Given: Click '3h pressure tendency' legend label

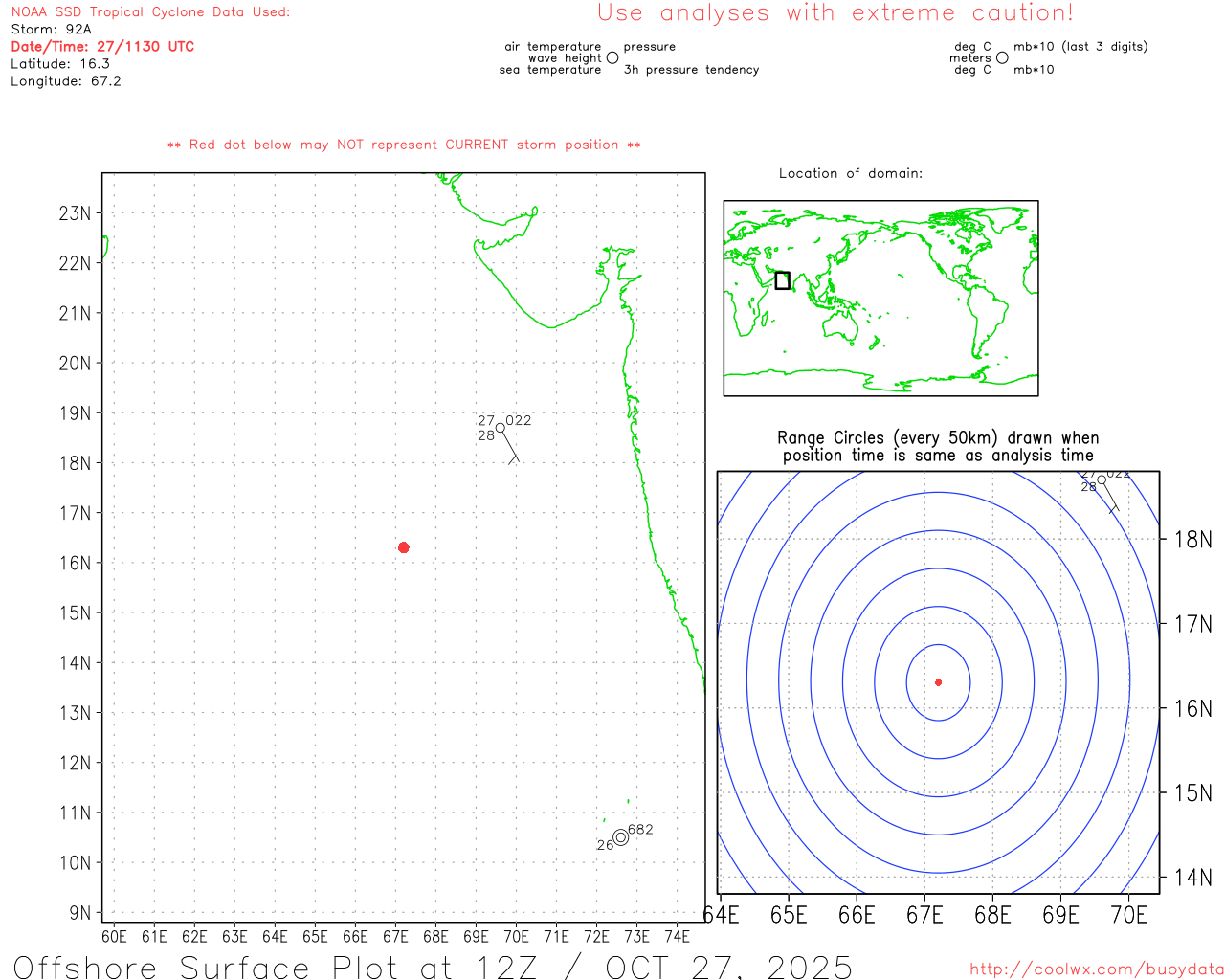Looking at the screenshot, I should pos(691,70).
